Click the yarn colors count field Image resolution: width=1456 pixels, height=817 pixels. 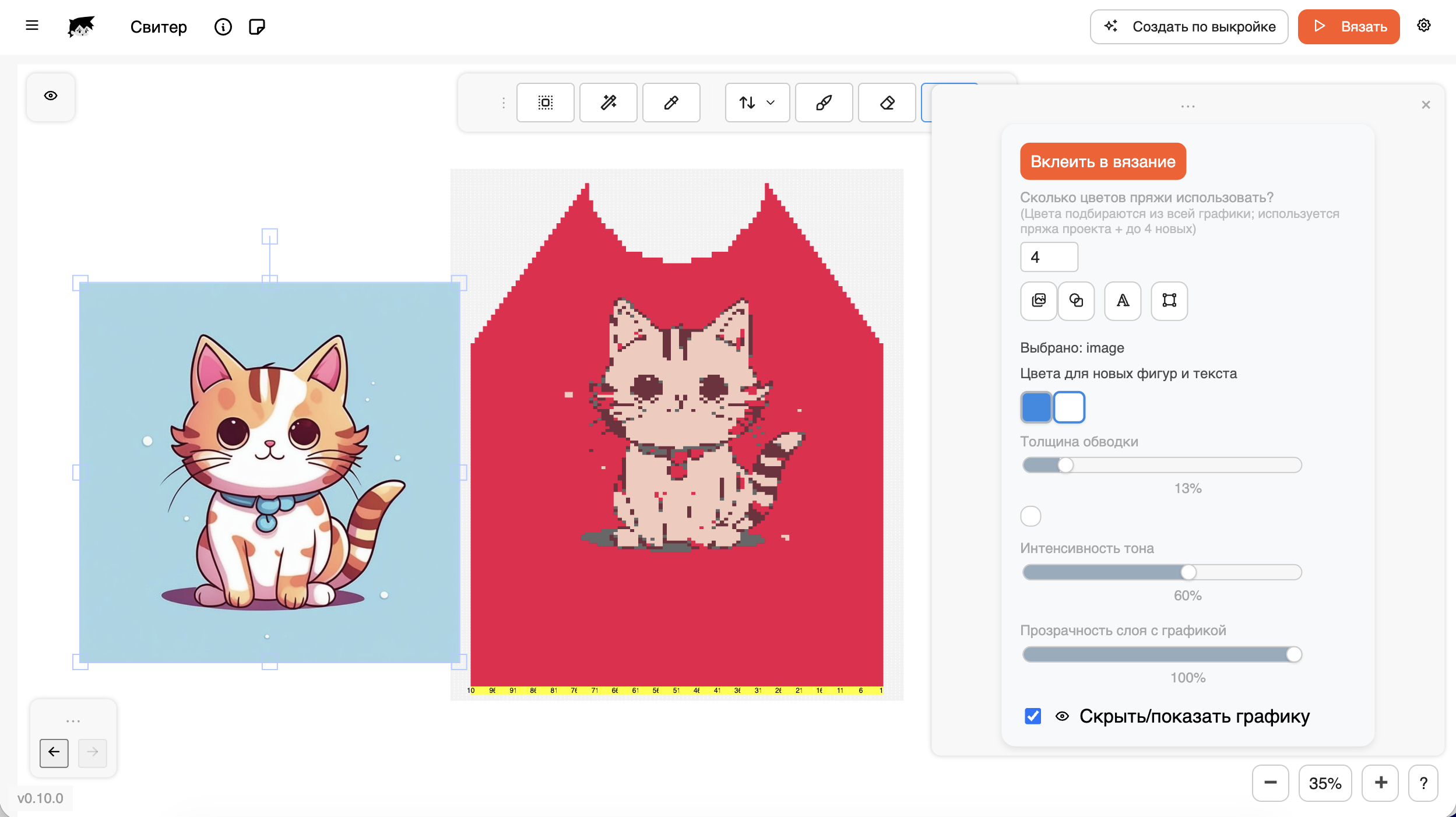[x=1049, y=257]
